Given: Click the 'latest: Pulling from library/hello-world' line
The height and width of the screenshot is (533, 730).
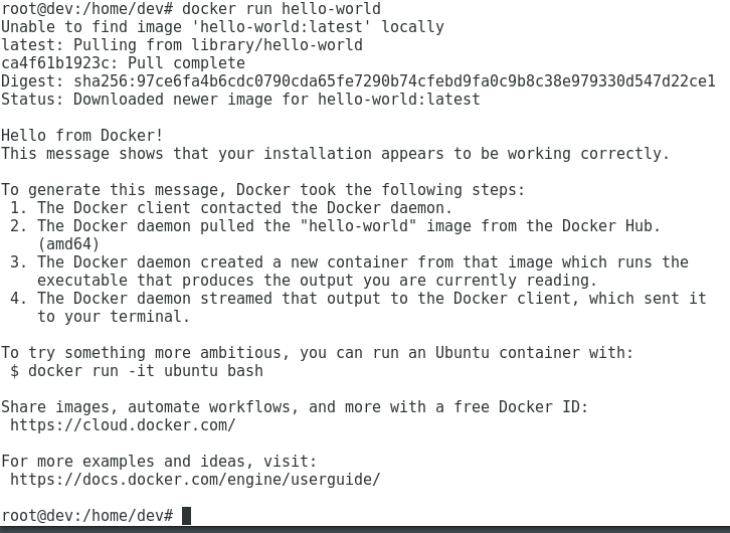Looking at the screenshot, I should coord(182,45).
